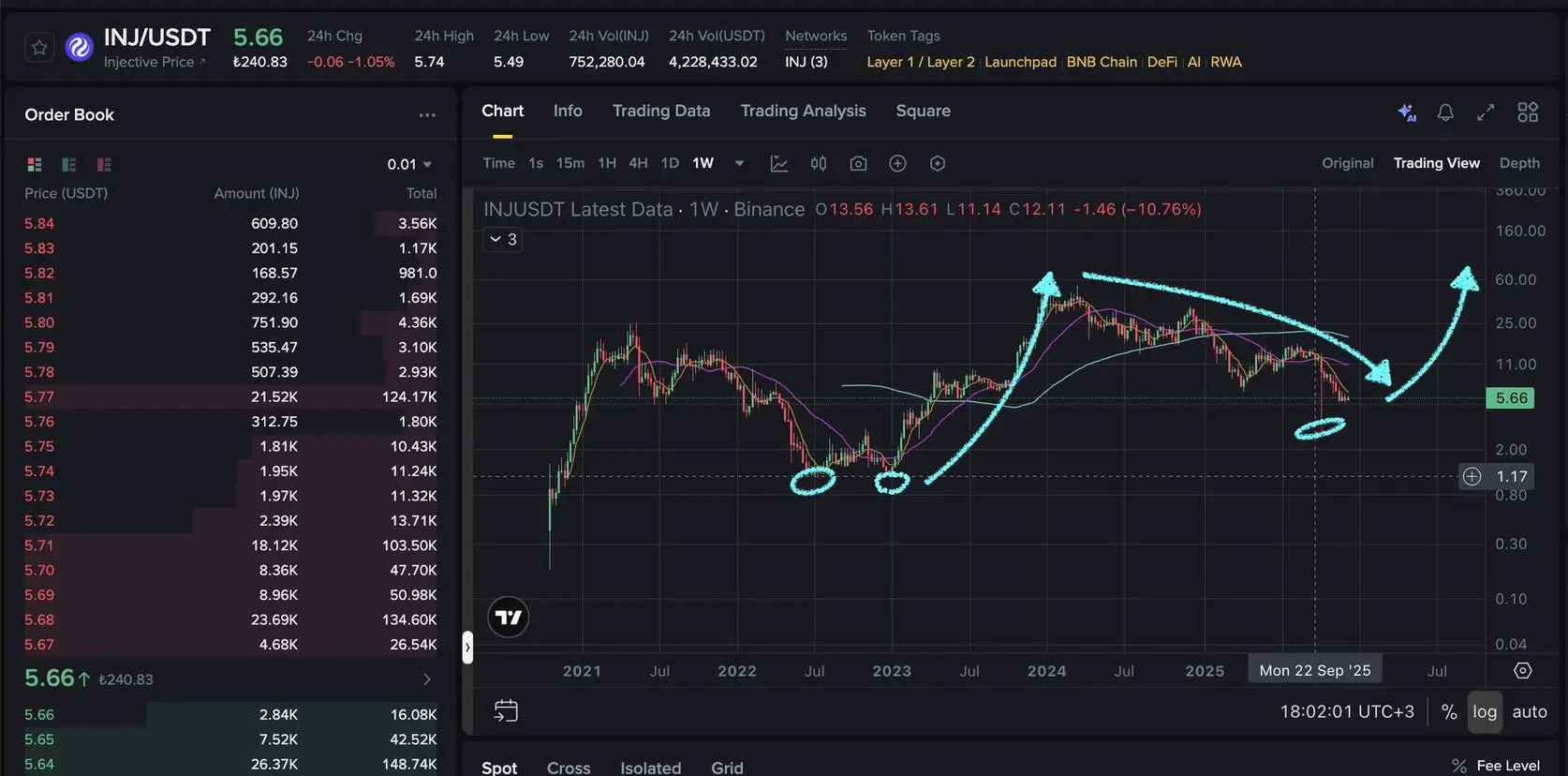
Task: Set a price alert with bell icon
Action: (1445, 112)
